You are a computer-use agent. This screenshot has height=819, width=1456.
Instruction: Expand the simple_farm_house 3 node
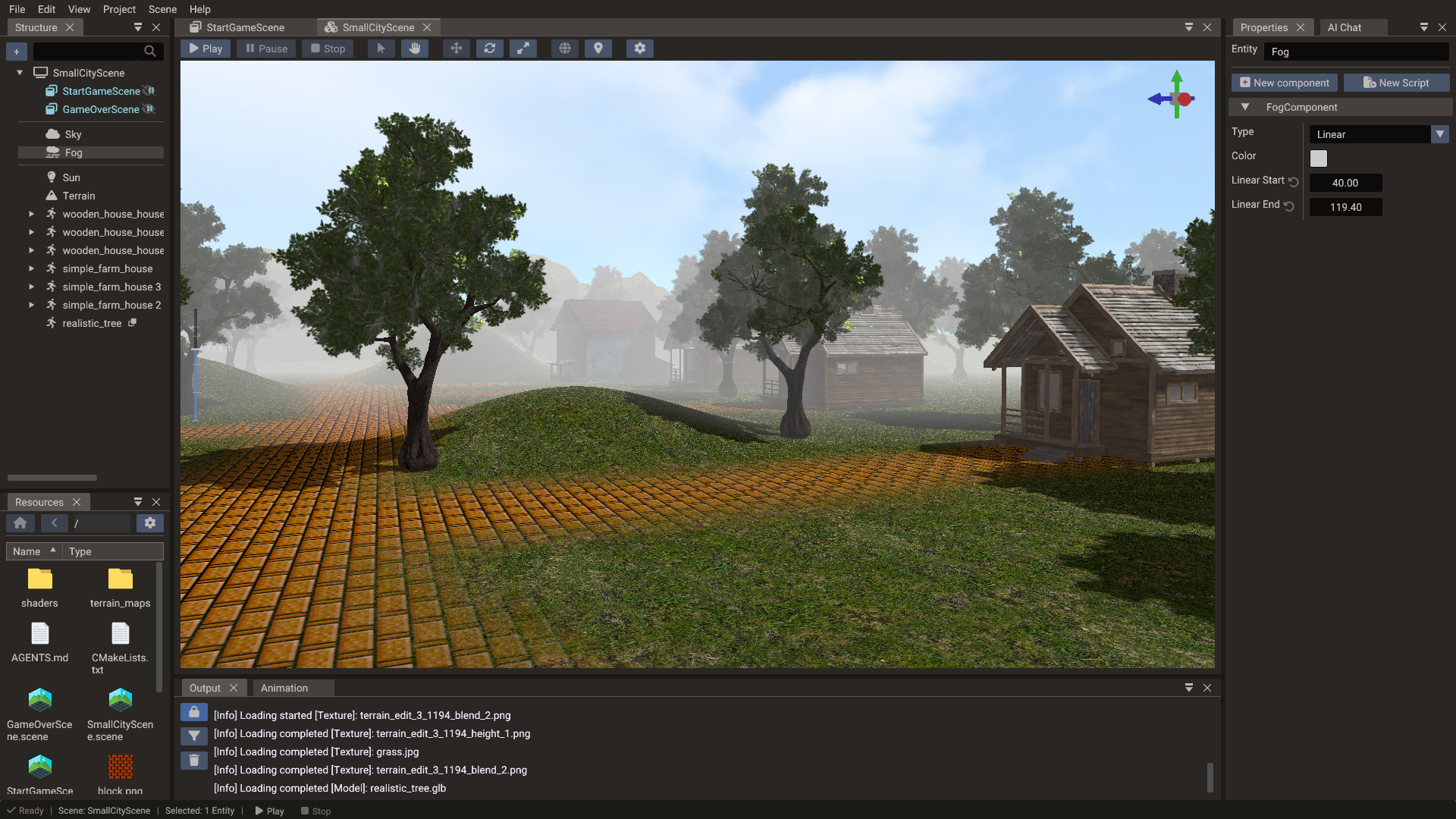(x=31, y=287)
